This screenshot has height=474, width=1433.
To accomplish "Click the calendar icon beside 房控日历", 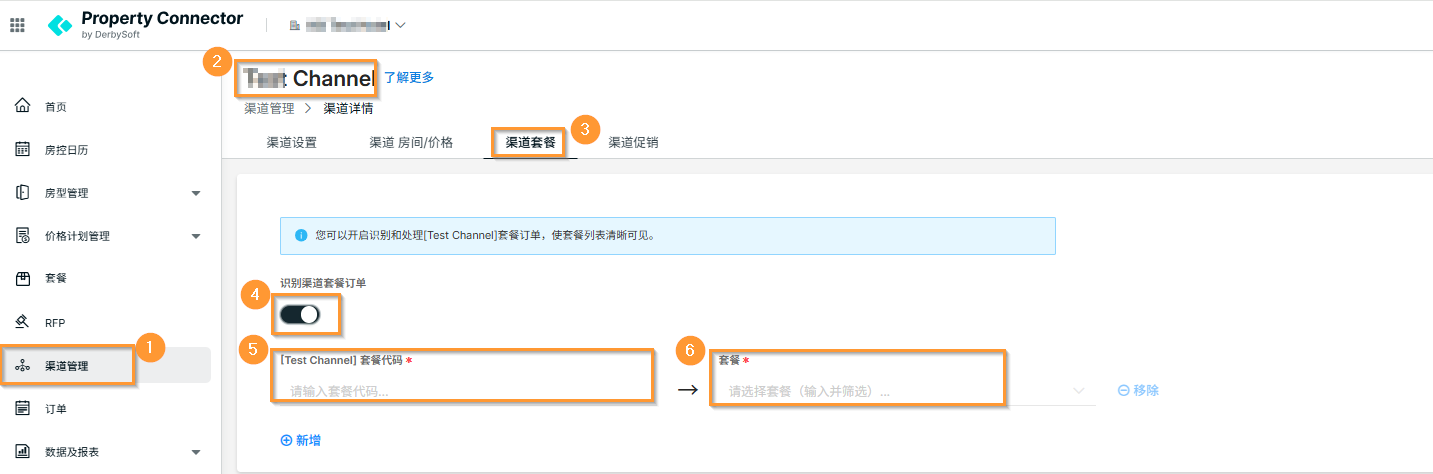I will click(x=22, y=150).
